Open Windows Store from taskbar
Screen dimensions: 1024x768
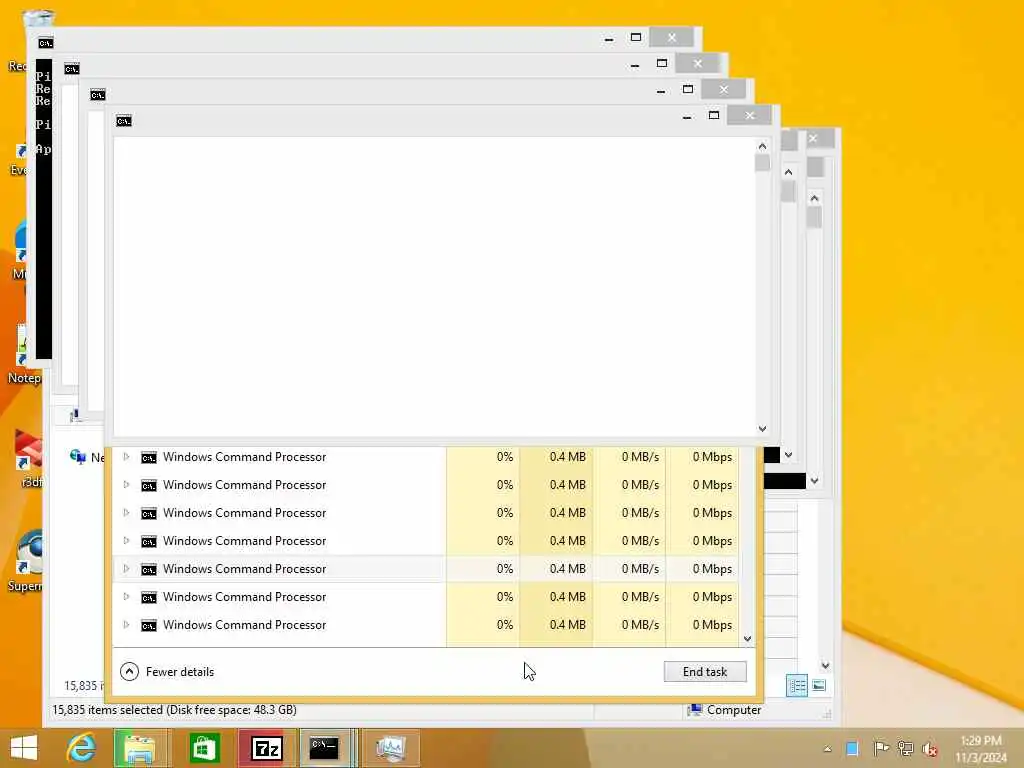coord(204,748)
